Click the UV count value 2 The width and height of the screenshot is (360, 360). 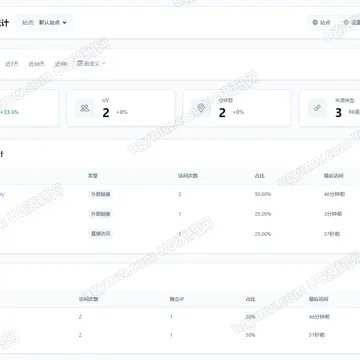[106, 113]
